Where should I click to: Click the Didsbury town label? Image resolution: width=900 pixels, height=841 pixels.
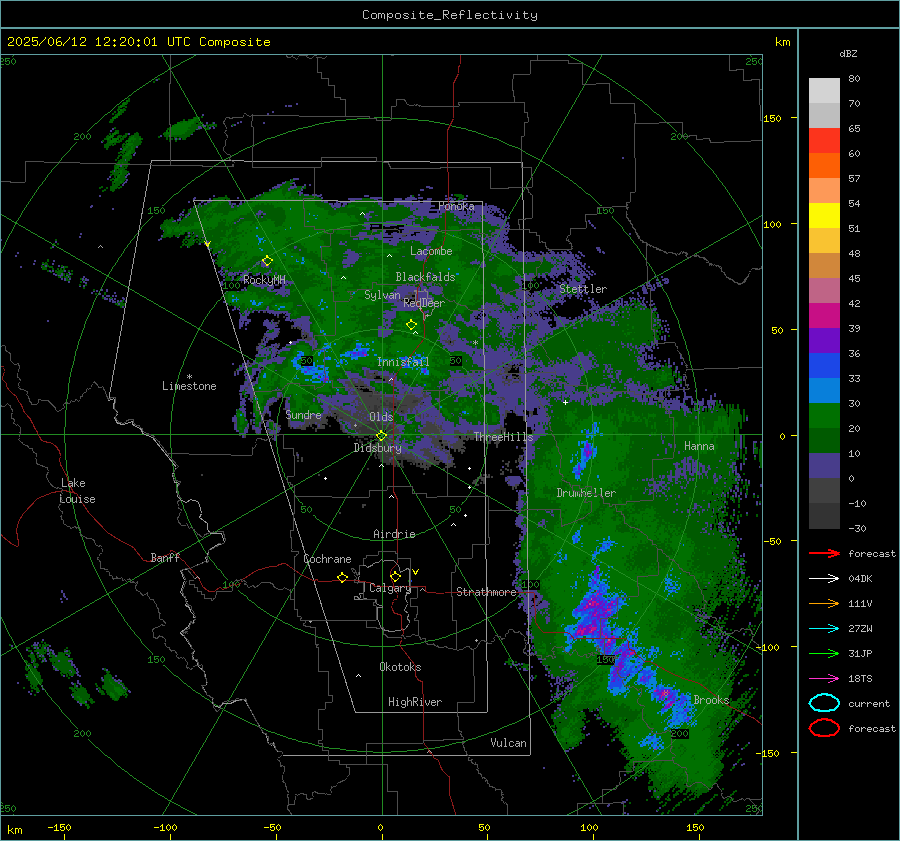(378, 448)
